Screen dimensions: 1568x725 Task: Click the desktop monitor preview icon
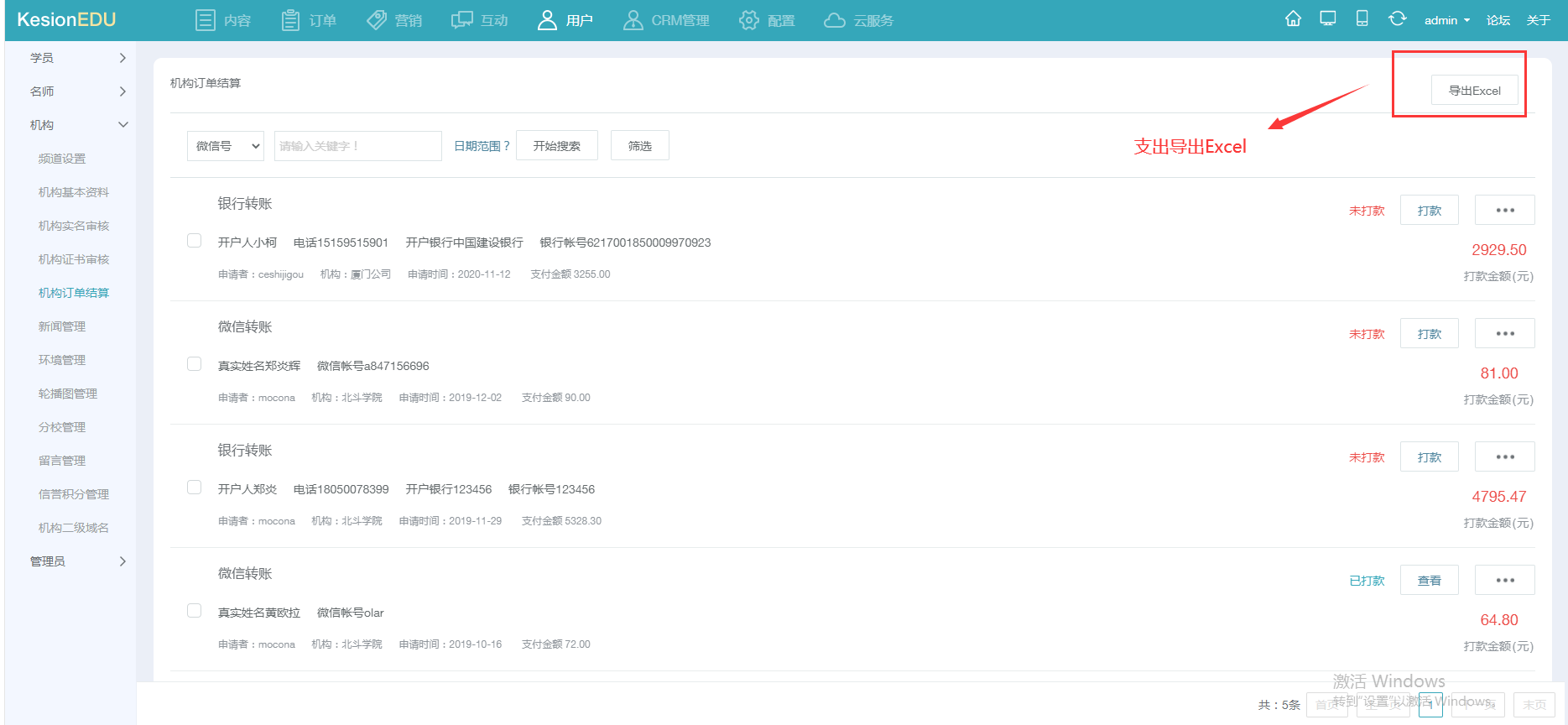(x=1327, y=18)
